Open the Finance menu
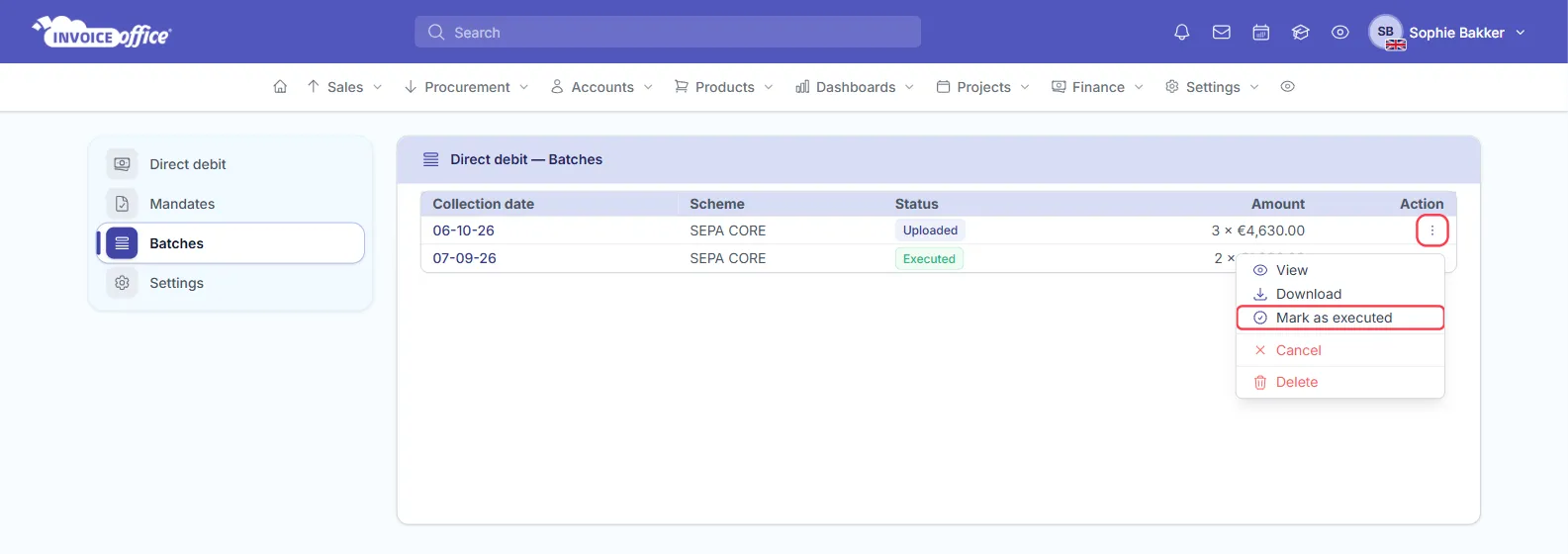1568x554 pixels. coord(1097,87)
